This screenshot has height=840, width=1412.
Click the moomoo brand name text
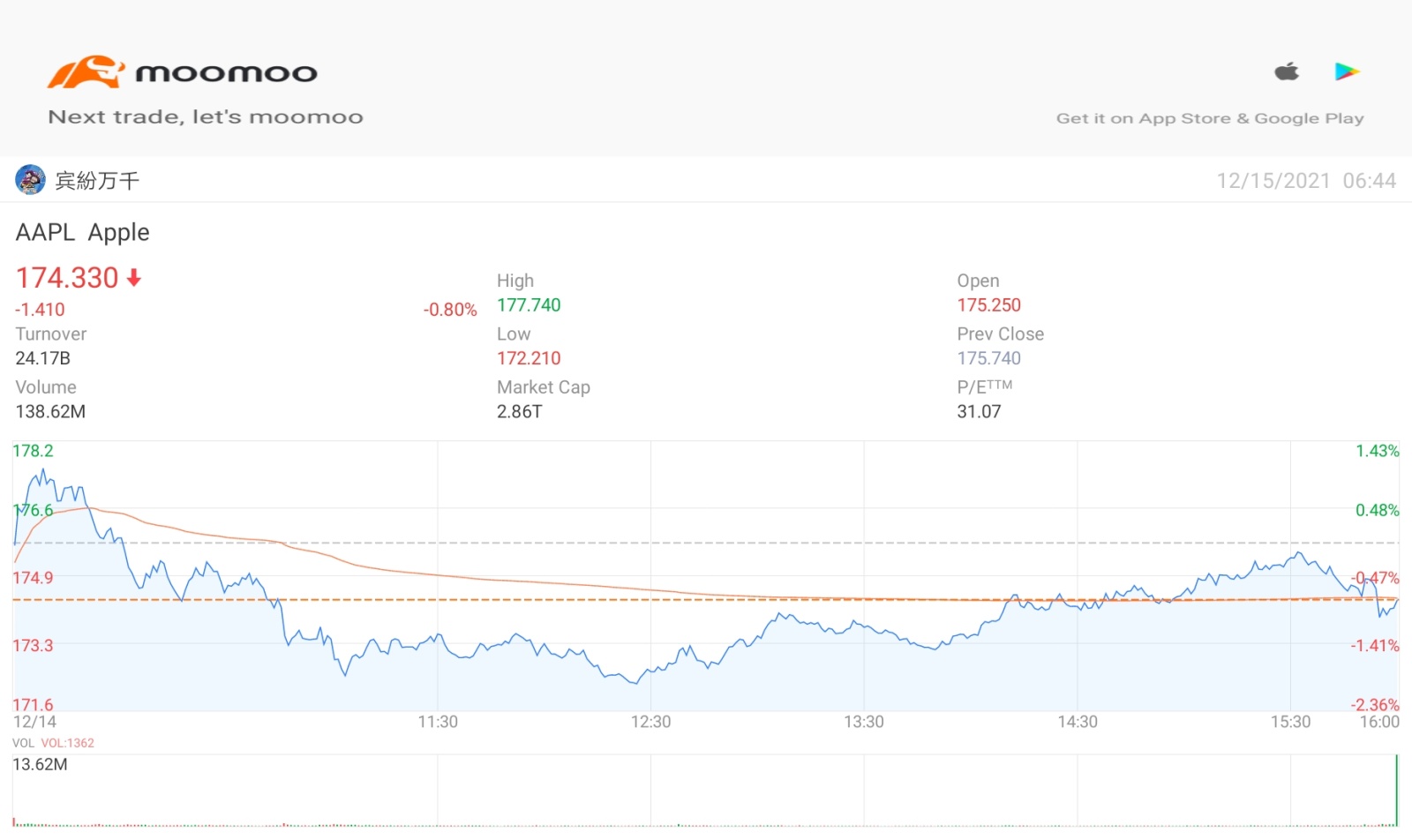[226, 72]
